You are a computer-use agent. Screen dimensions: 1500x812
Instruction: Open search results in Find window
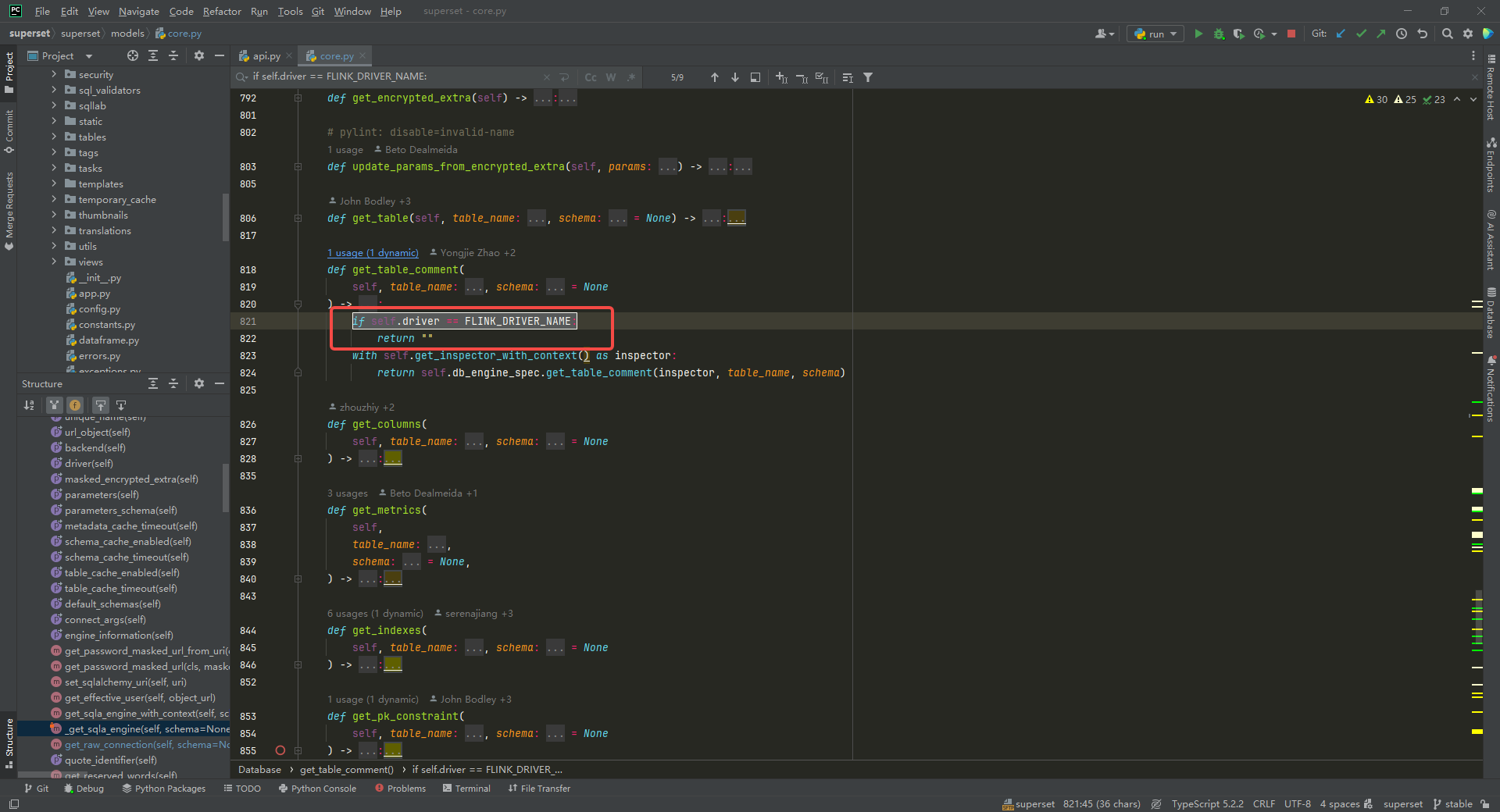(755, 77)
